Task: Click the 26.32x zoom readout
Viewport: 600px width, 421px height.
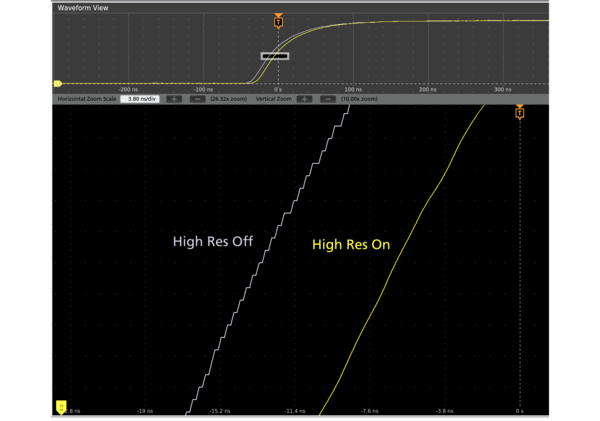Action: coord(229,99)
